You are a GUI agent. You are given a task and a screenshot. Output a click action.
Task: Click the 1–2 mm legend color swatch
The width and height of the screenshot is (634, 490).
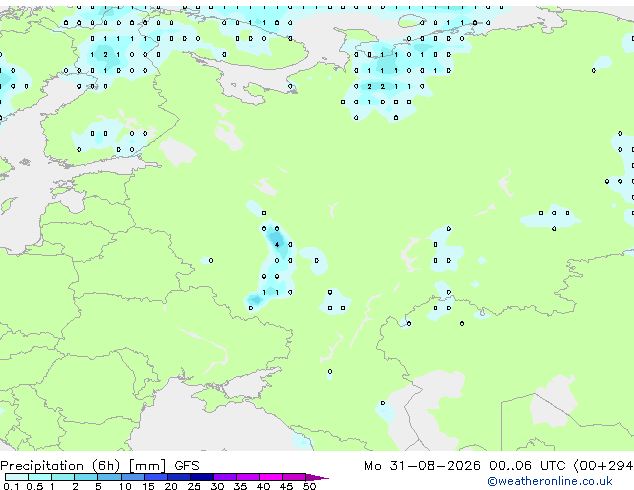(x=63, y=477)
